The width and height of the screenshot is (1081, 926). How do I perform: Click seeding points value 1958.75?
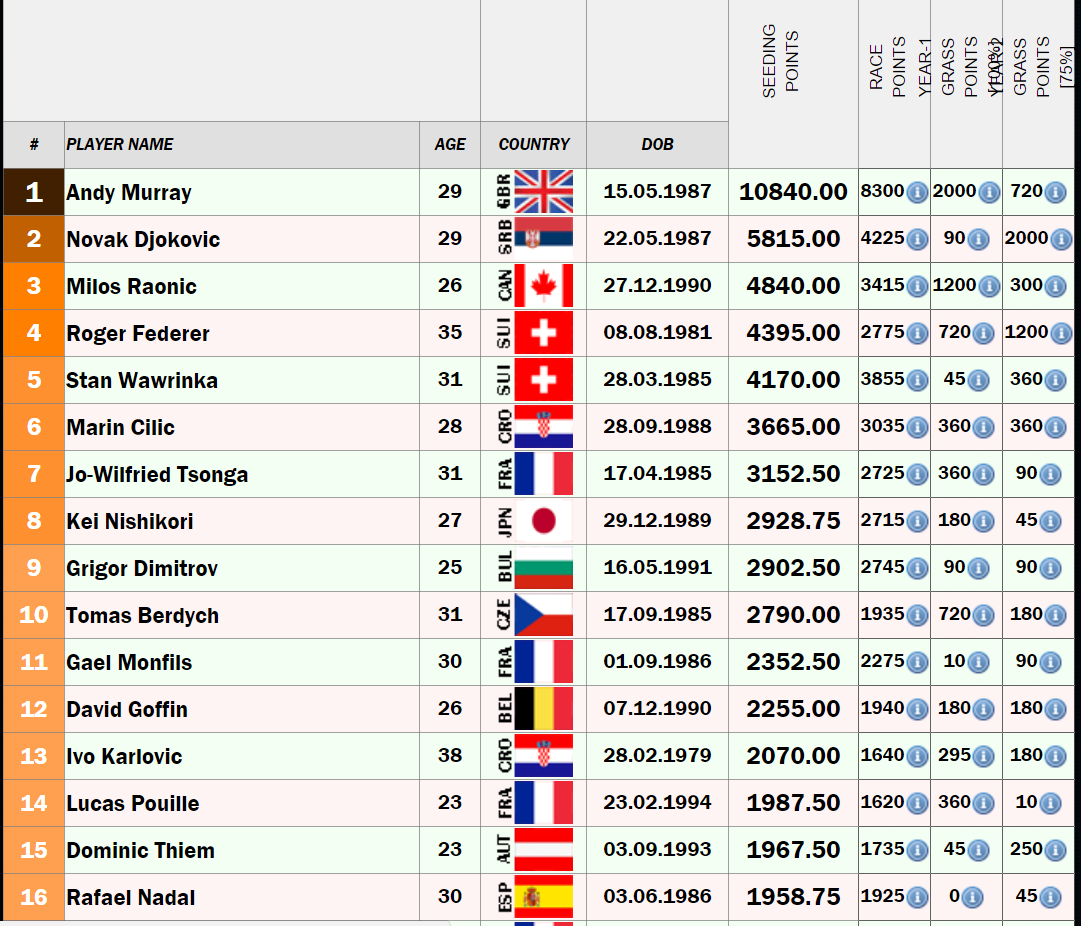pos(793,896)
